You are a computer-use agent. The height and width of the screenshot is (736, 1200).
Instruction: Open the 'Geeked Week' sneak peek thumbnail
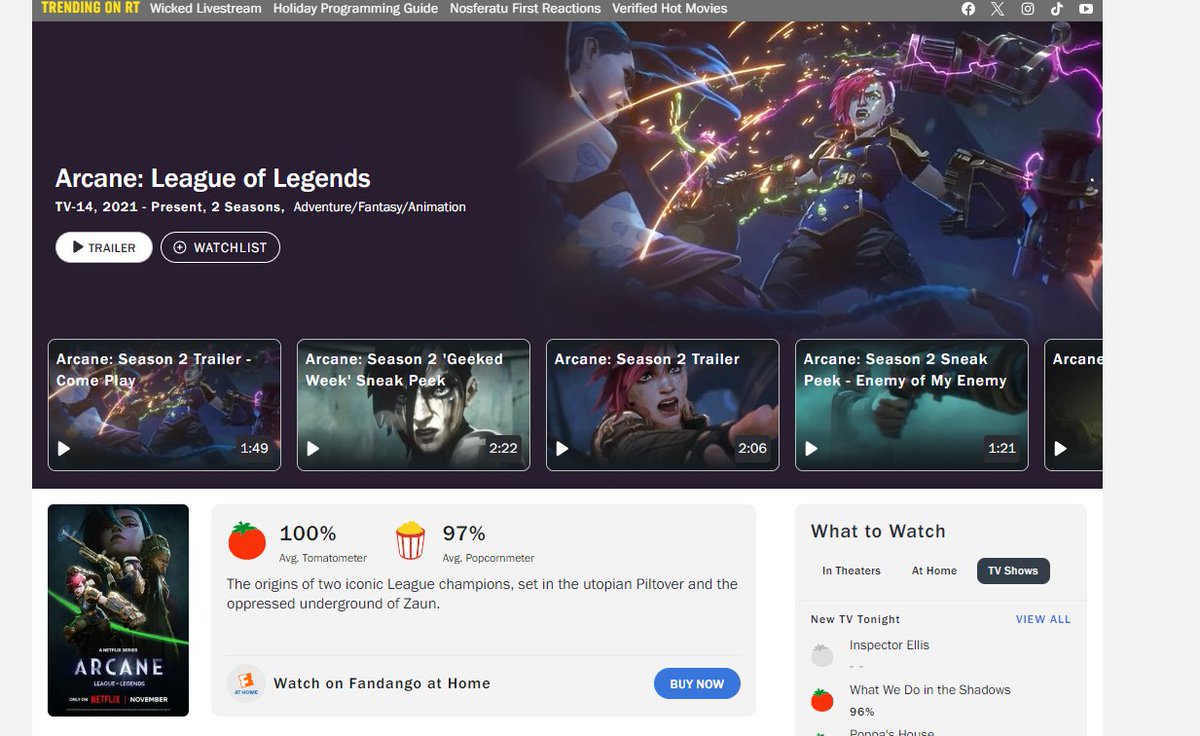413,405
